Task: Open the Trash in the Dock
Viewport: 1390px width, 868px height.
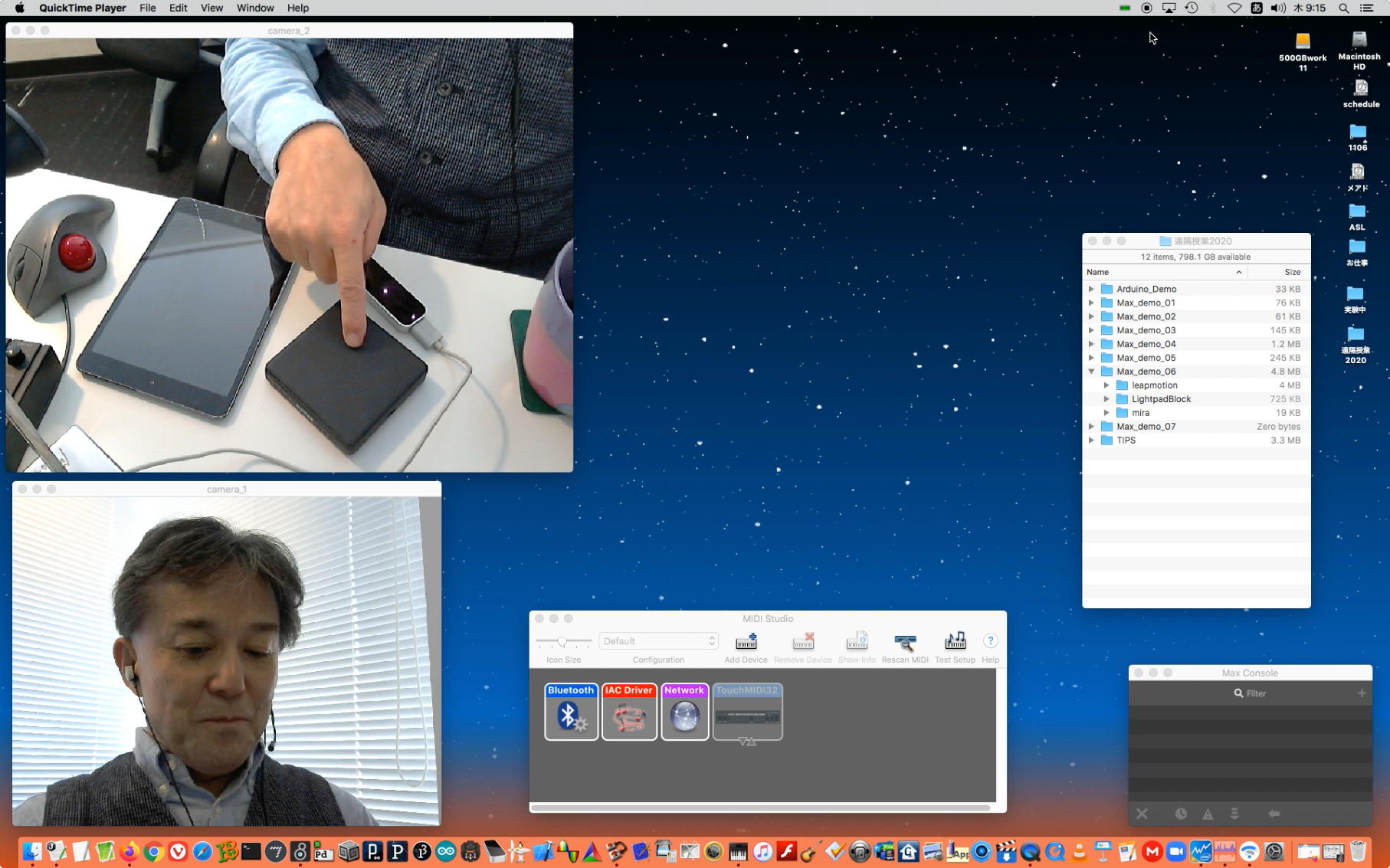Action: point(1358,851)
